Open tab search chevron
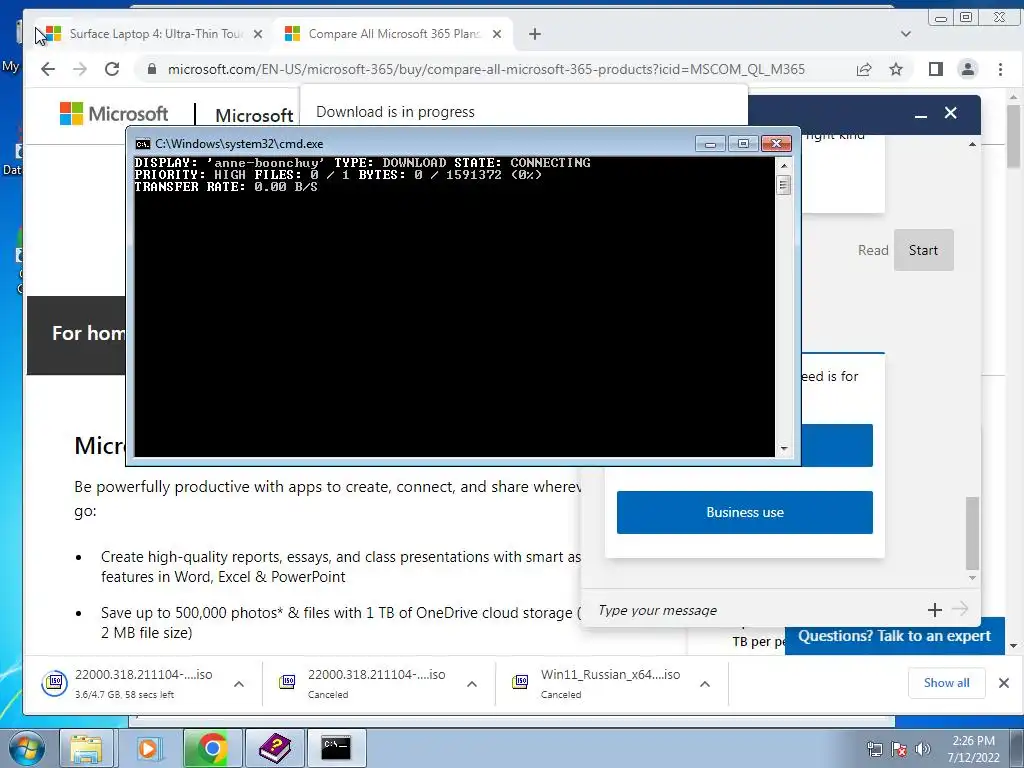Screen dimensions: 1024x768 [906, 34]
